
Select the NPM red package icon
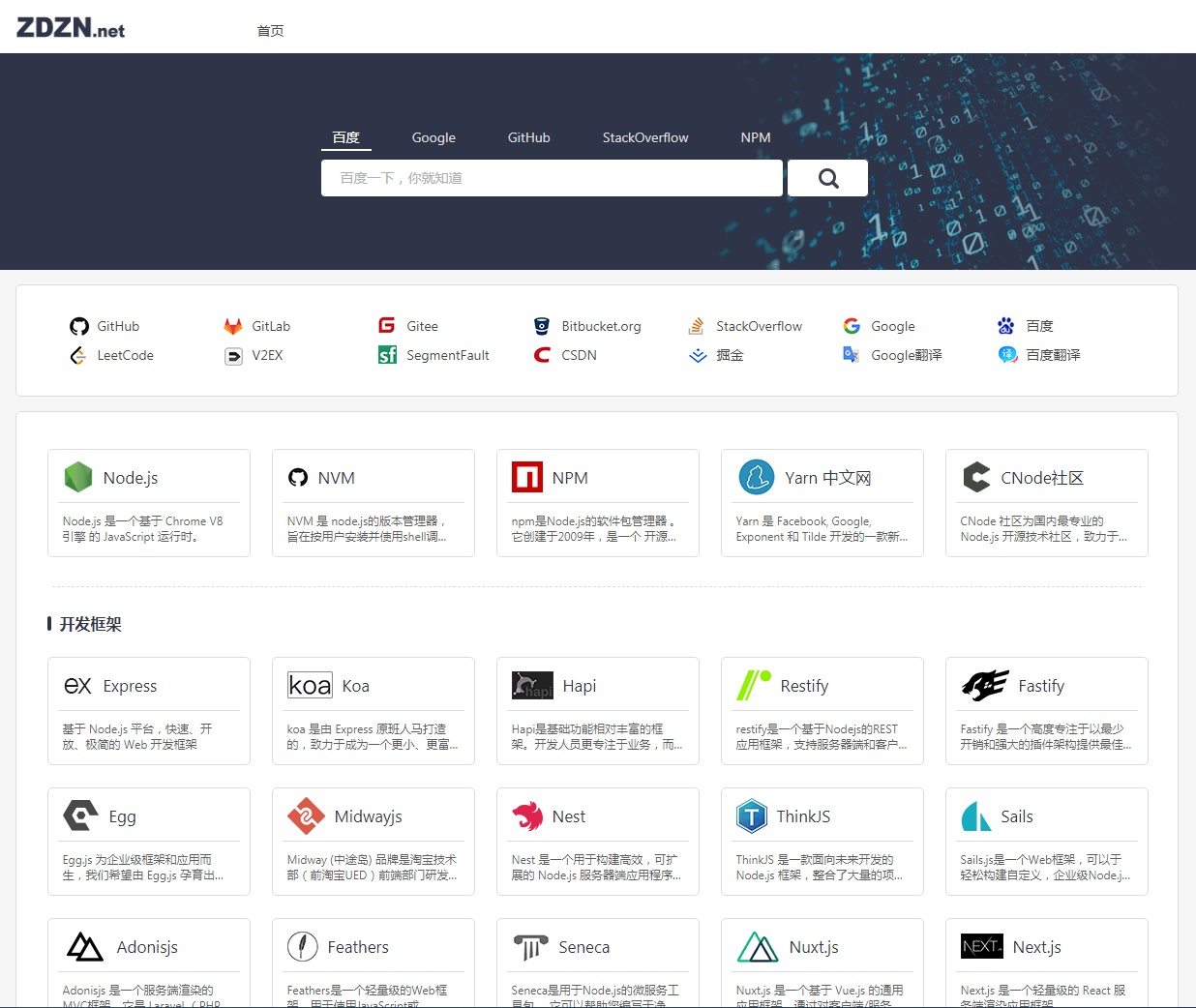(526, 477)
